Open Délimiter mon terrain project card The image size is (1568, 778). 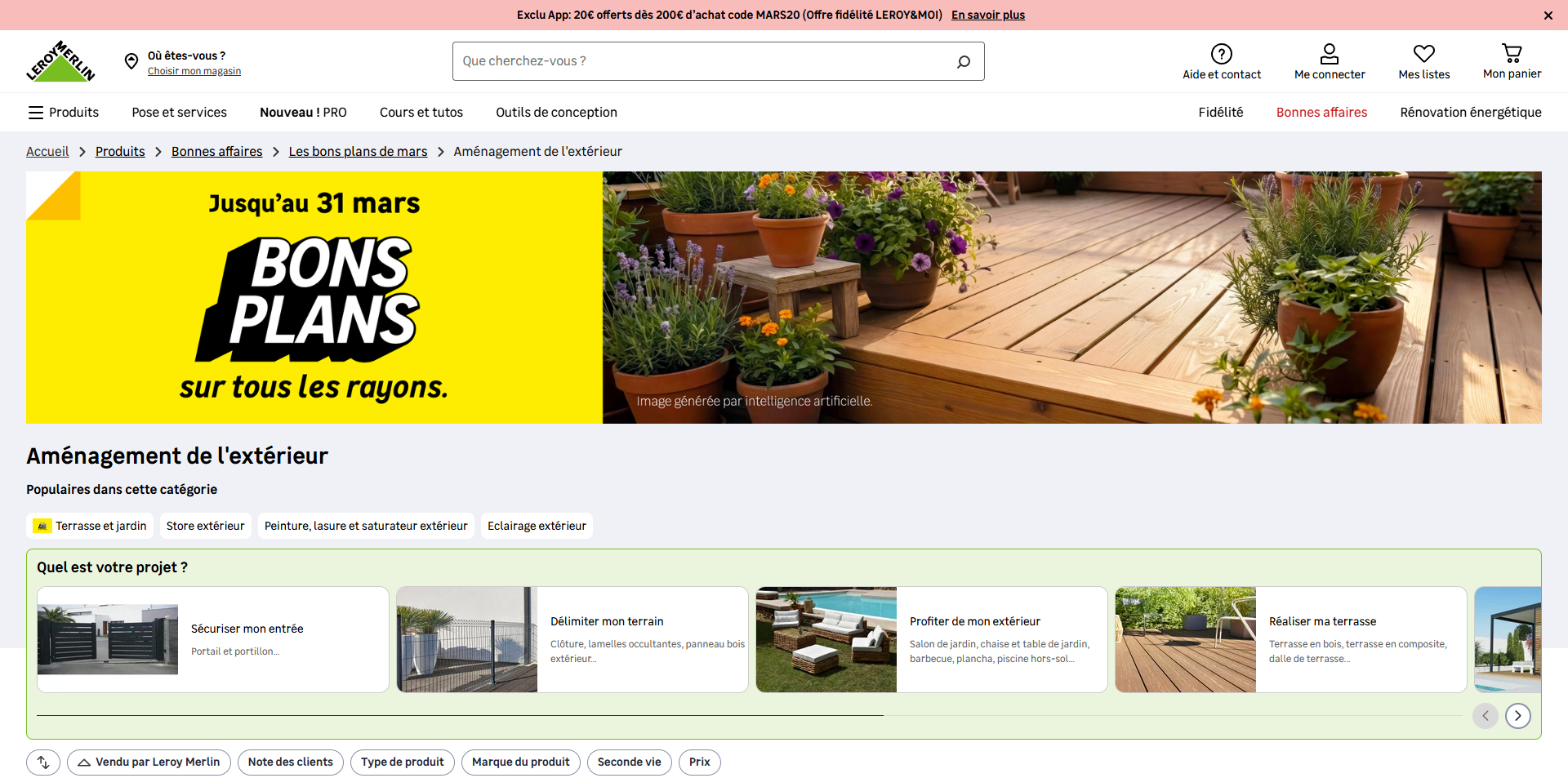point(572,639)
